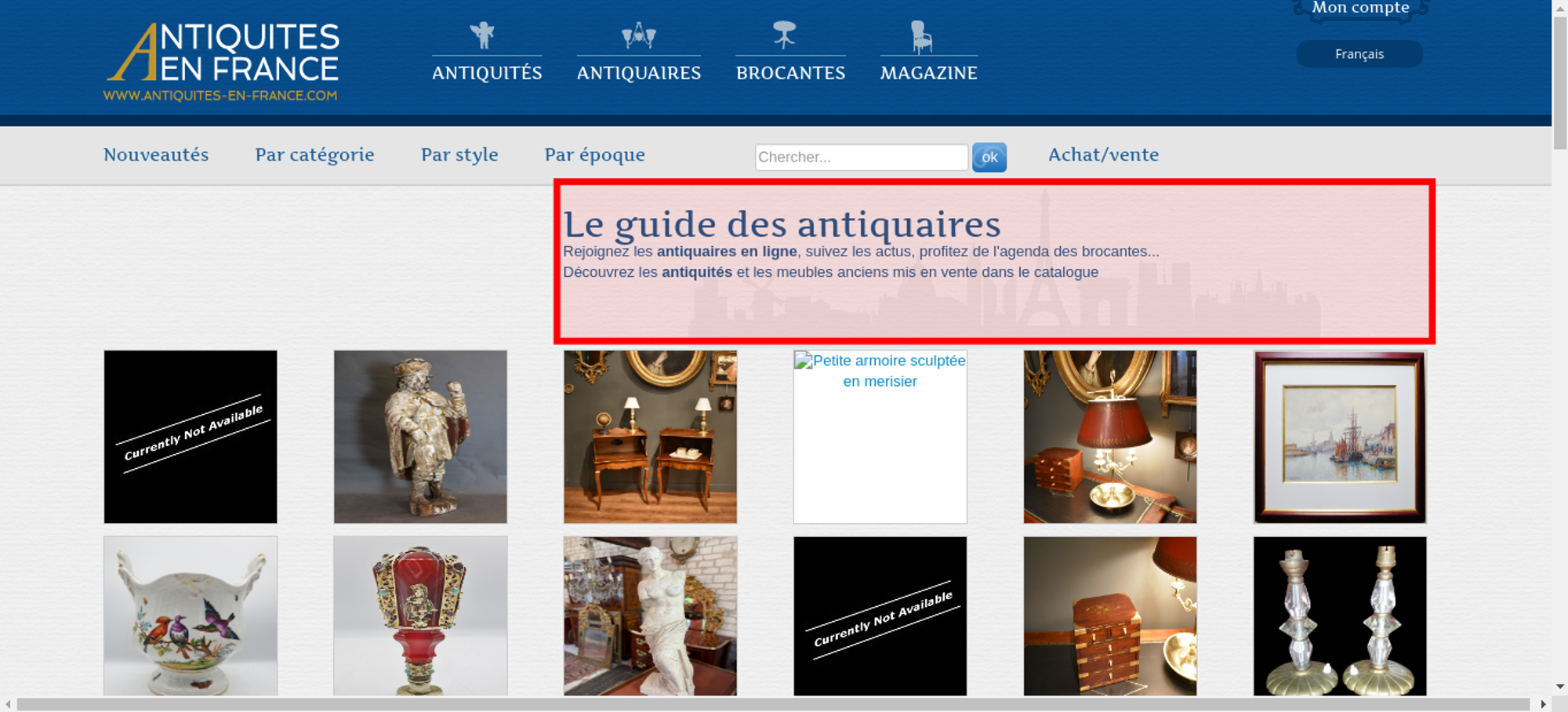Screen dimensions: 1568x712
Task: Open the Français language selector
Action: tap(1359, 54)
